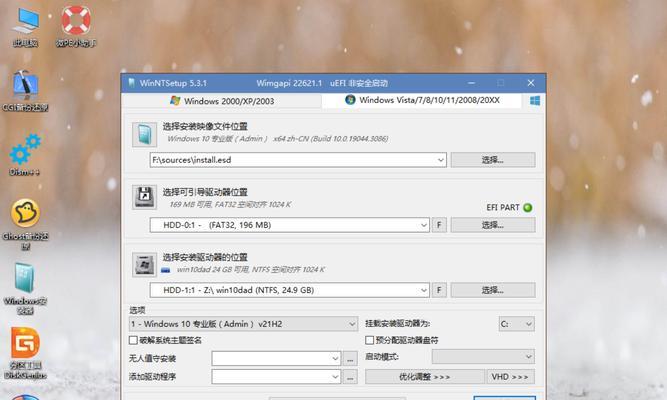
Task: Click the 169 MB 可用 FAT32 info text
Action: pos(230,205)
